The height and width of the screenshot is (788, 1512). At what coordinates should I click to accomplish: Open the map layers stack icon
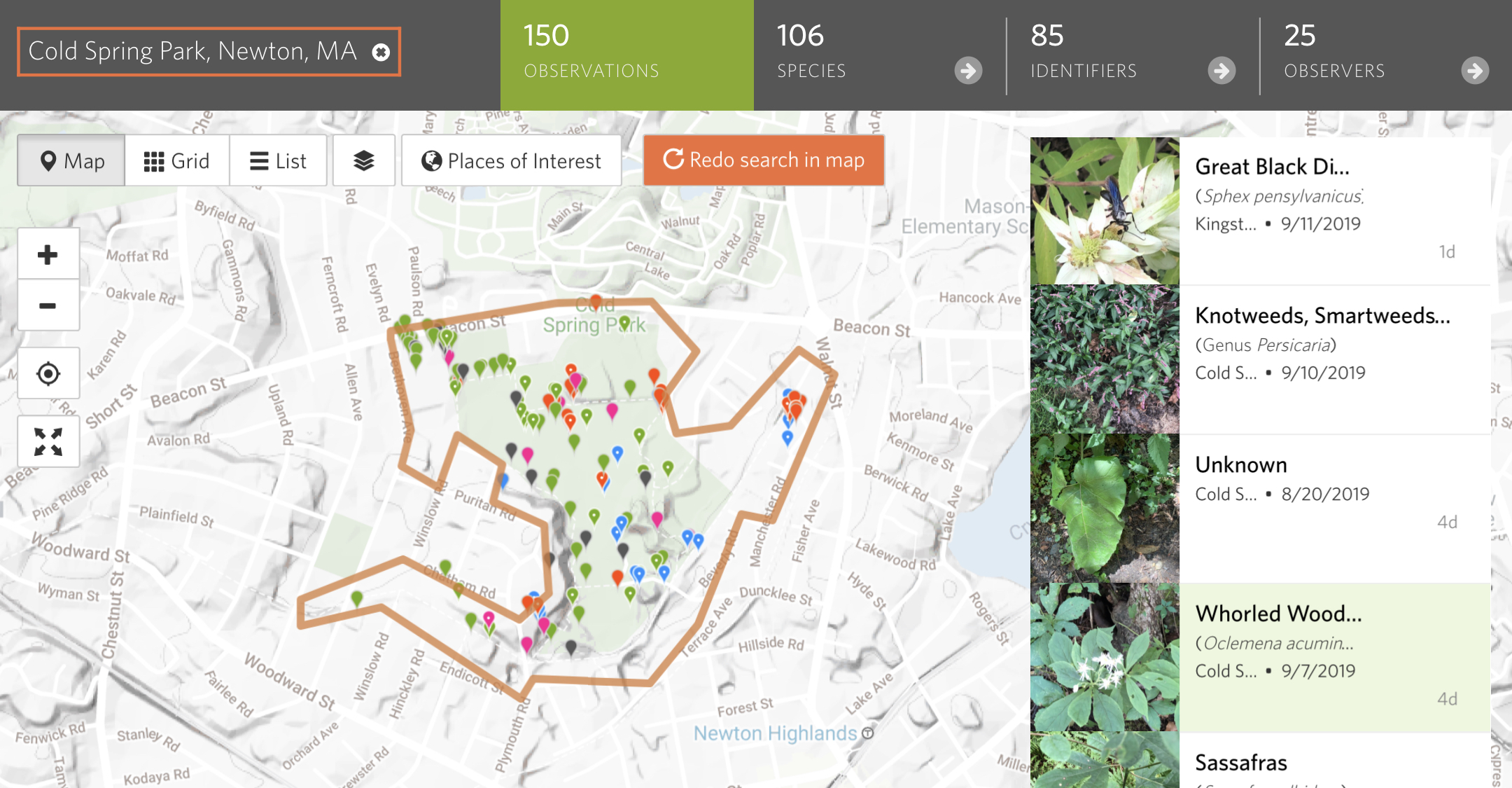click(363, 161)
